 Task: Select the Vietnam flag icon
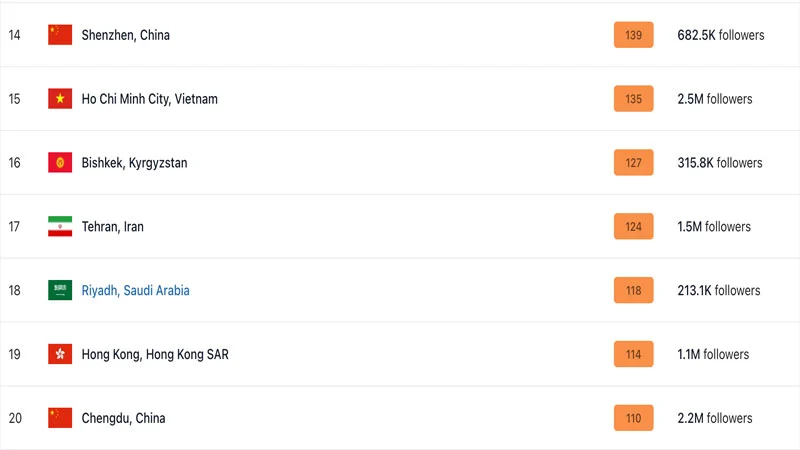pos(60,99)
